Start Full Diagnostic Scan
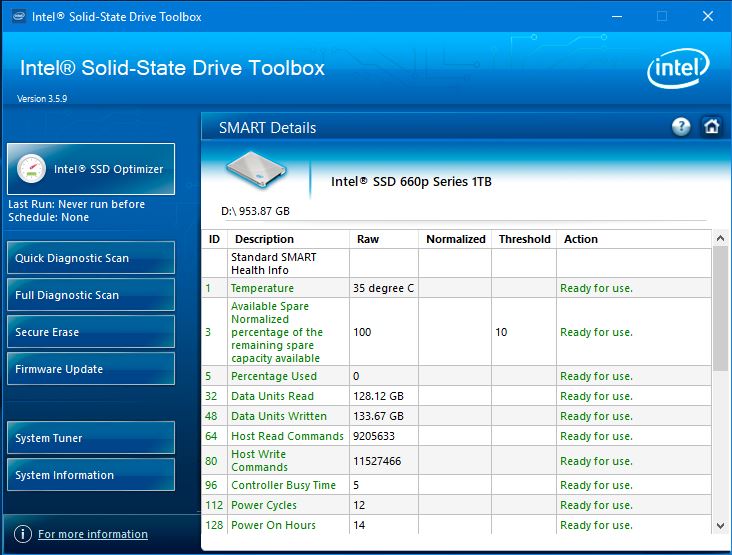The height and width of the screenshot is (555, 732). click(x=91, y=295)
